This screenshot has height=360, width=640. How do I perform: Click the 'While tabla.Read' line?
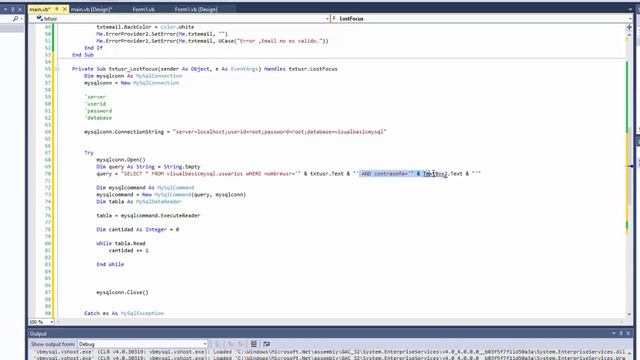click(121, 243)
